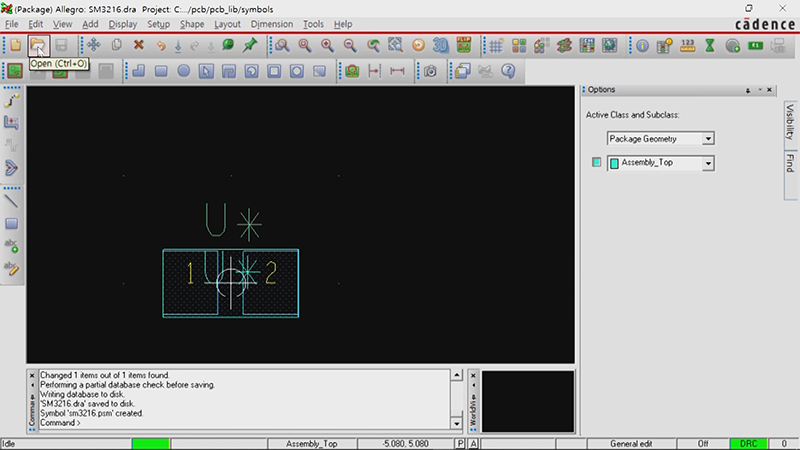Click Assembly_Top in the status bar
This screenshot has height=450, width=800.
pos(311,444)
